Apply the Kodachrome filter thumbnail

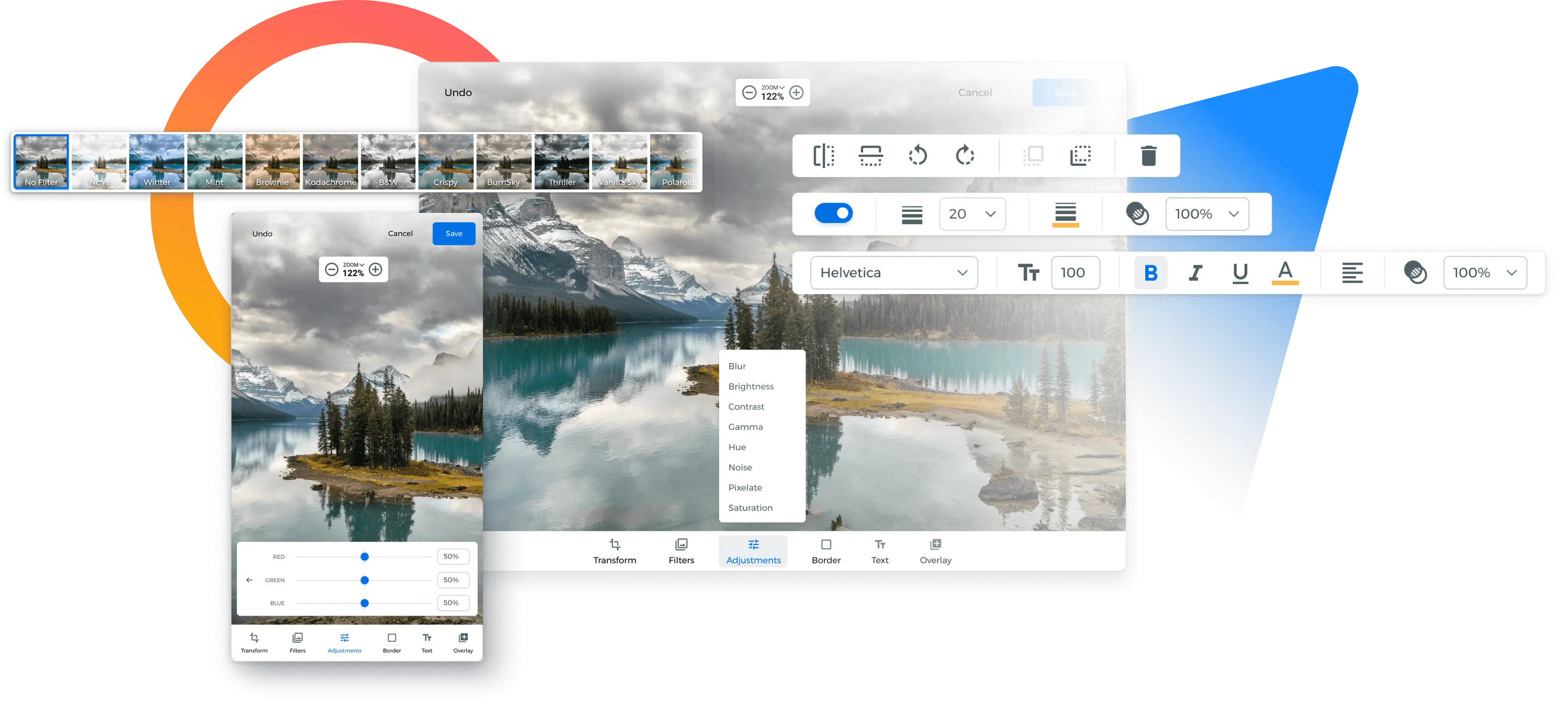click(330, 162)
